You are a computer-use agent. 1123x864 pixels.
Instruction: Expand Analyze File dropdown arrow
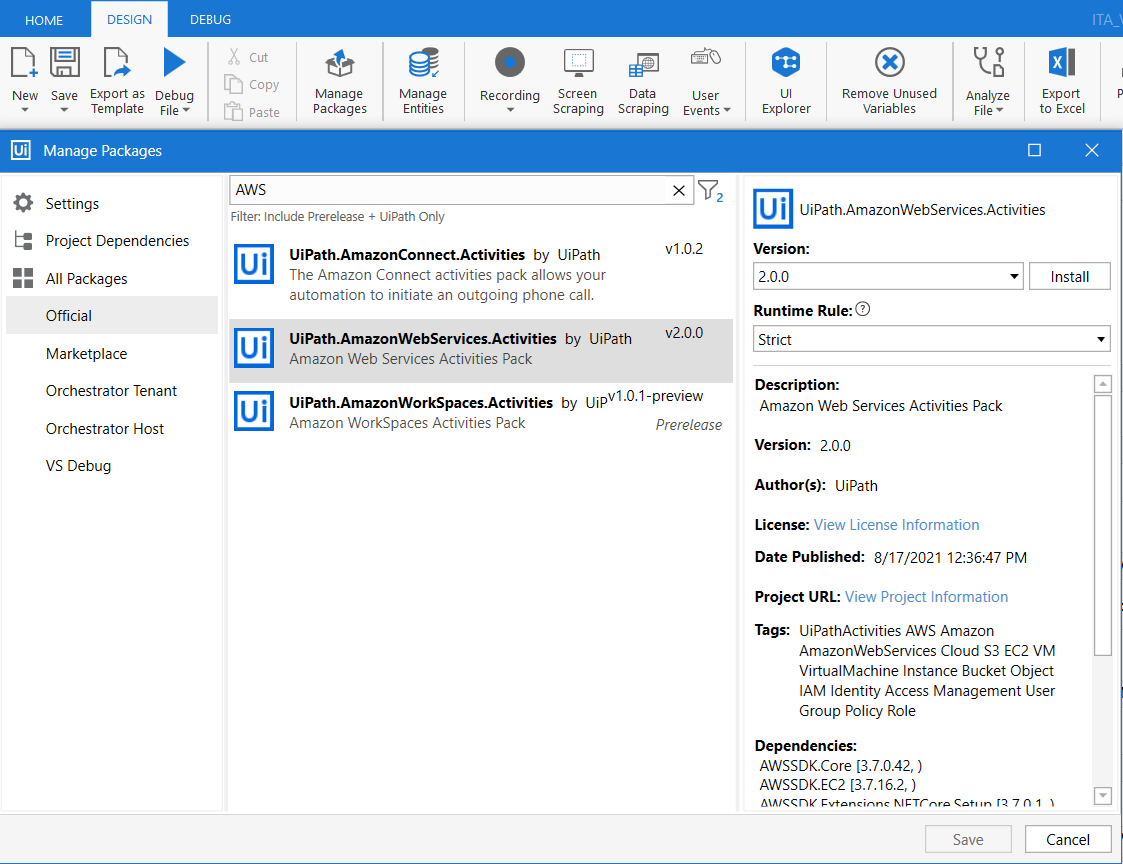pyautogui.click(x=1000, y=110)
